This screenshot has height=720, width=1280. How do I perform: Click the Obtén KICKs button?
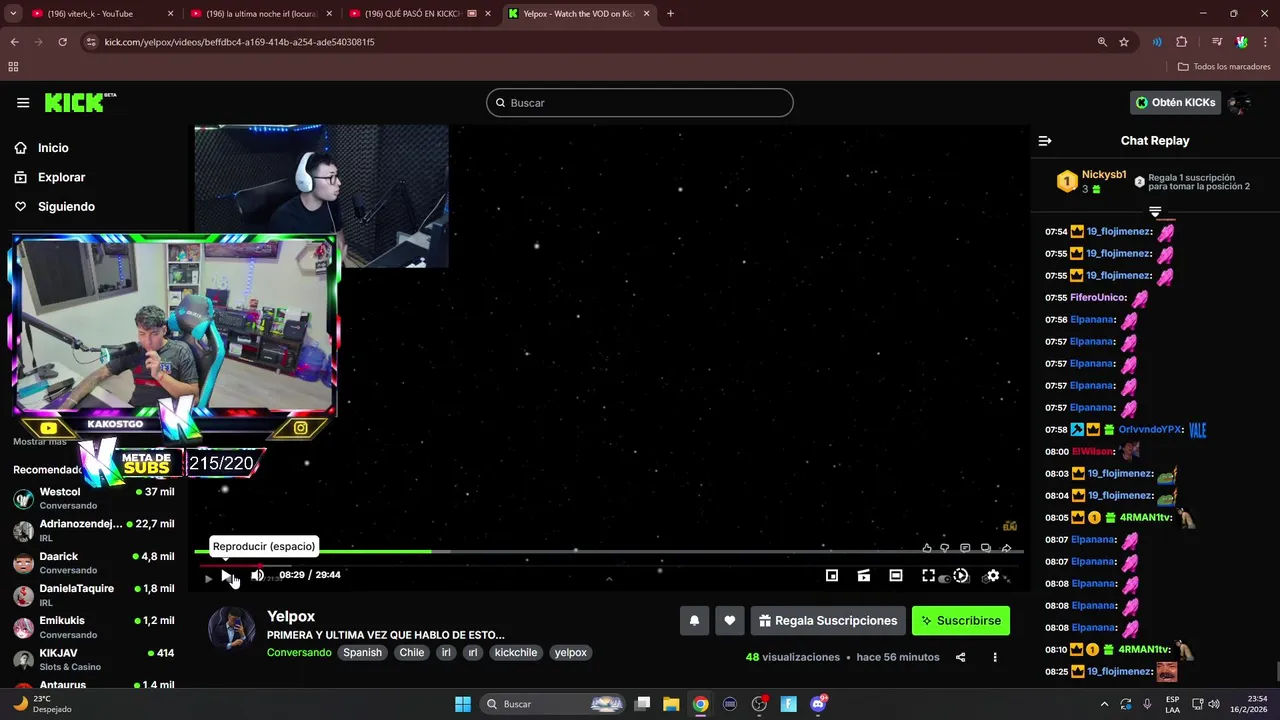1176,102
